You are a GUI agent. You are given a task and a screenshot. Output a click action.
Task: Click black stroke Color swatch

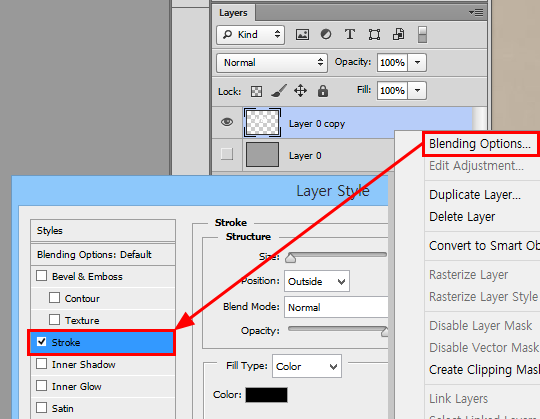(266, 395)
